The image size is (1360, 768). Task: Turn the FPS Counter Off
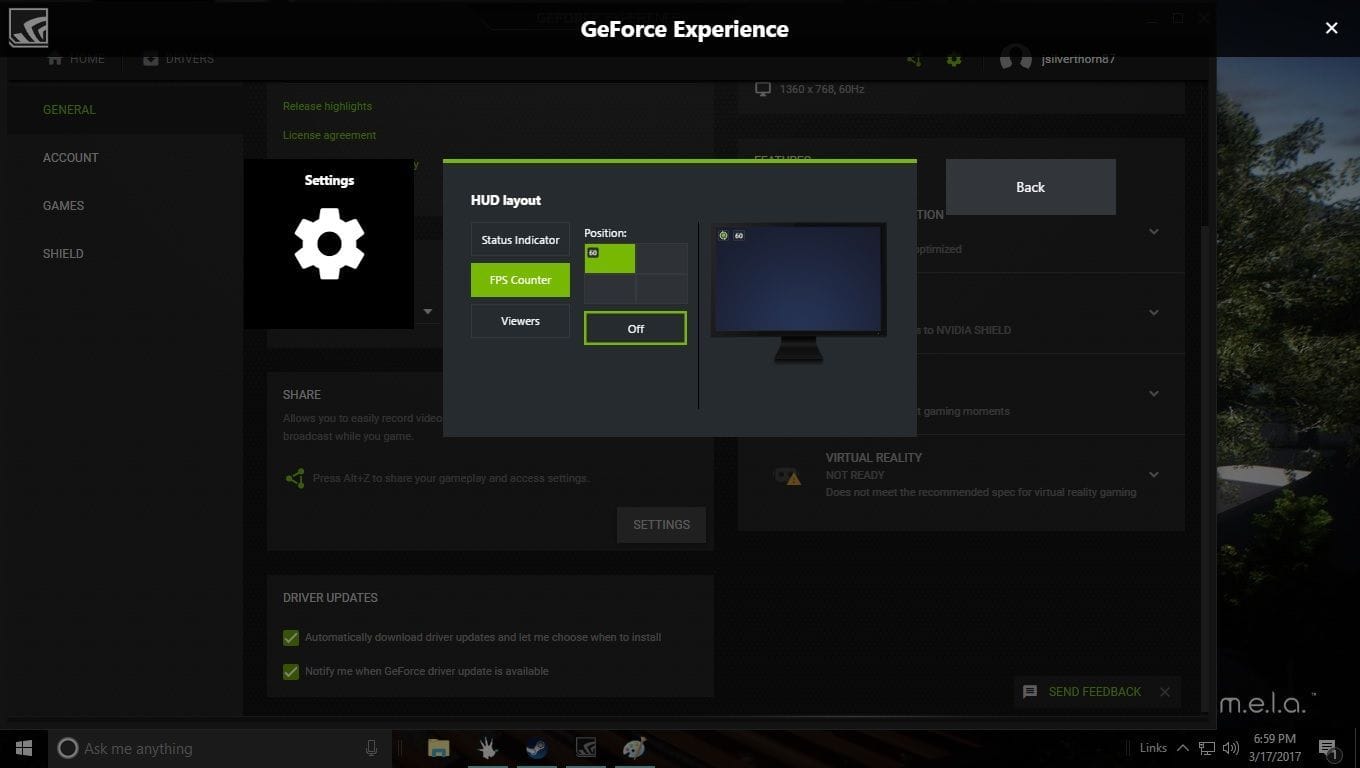point(635,327)
